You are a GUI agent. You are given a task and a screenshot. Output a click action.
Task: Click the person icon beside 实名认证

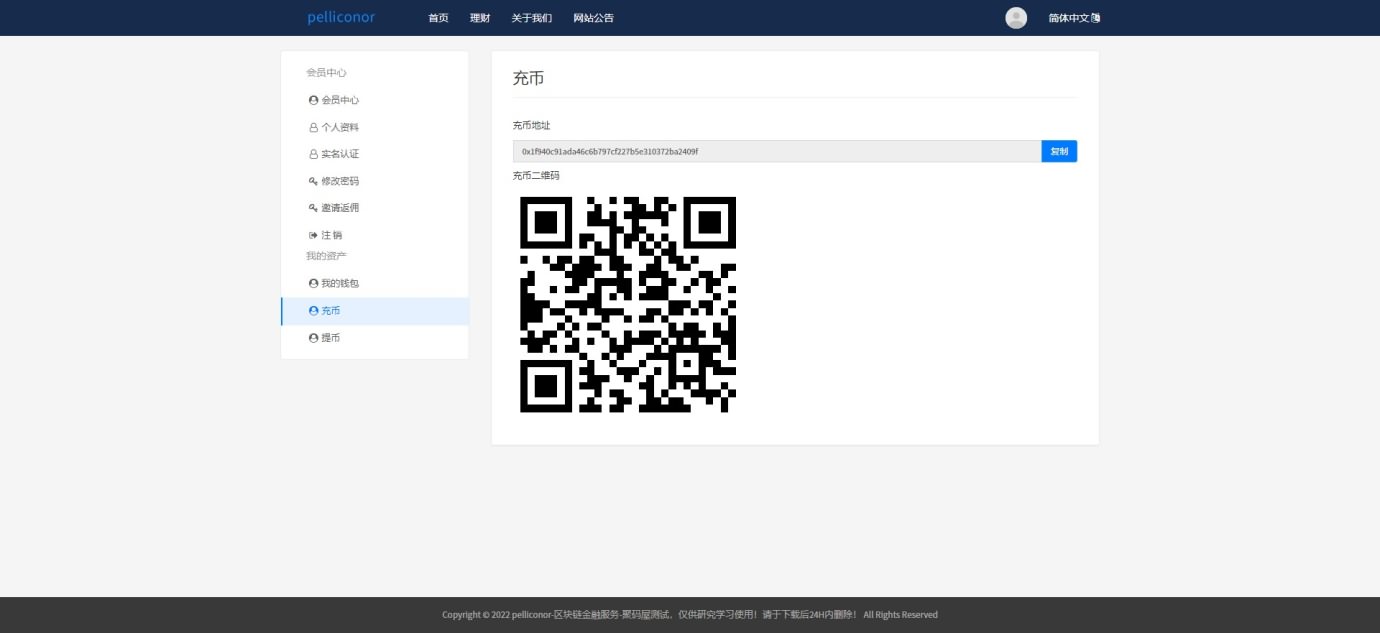(313, 154)
